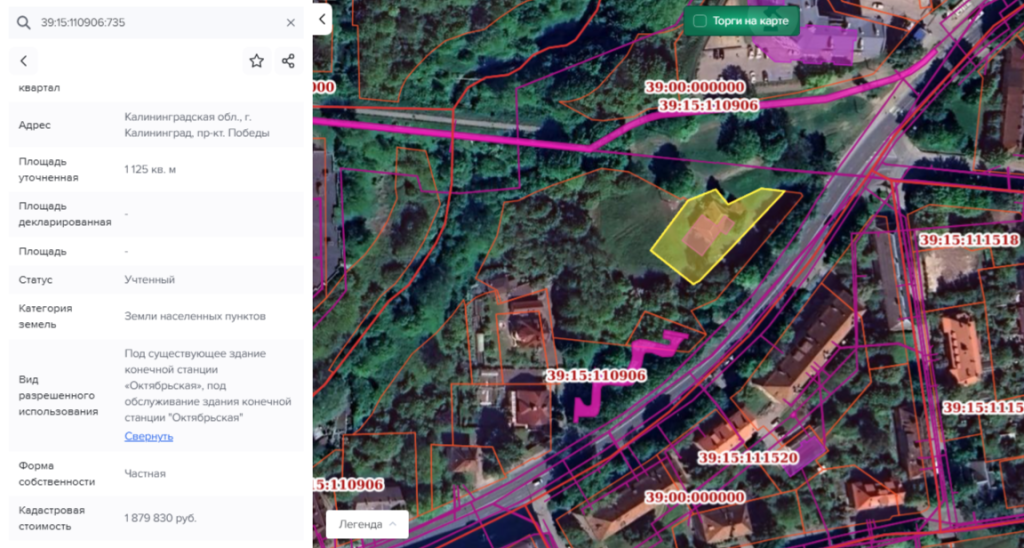1024x548 pixels.
Task: Open the share icon for this parcel
Action: 288,61
